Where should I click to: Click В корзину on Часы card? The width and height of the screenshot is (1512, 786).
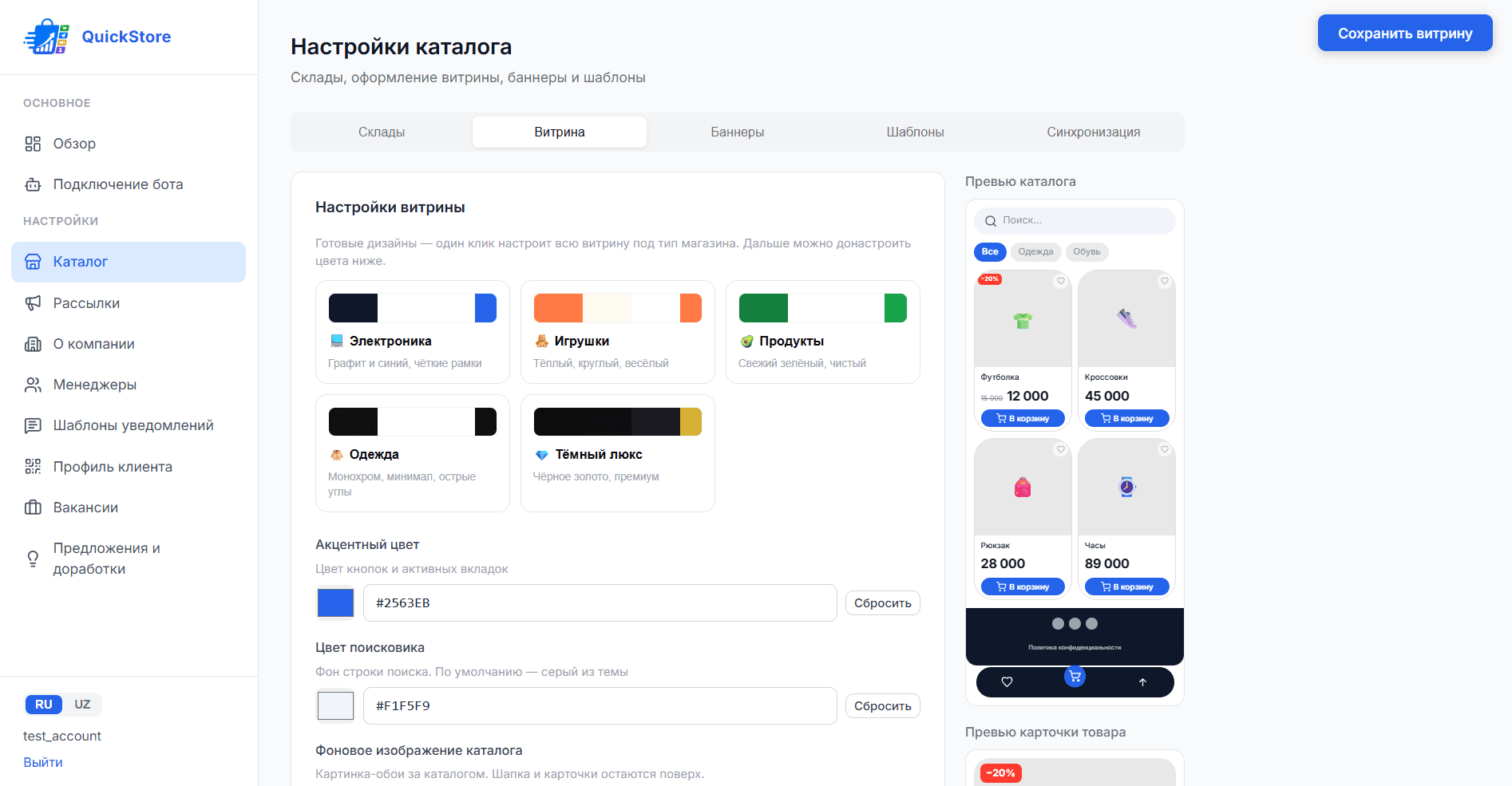1127,587
